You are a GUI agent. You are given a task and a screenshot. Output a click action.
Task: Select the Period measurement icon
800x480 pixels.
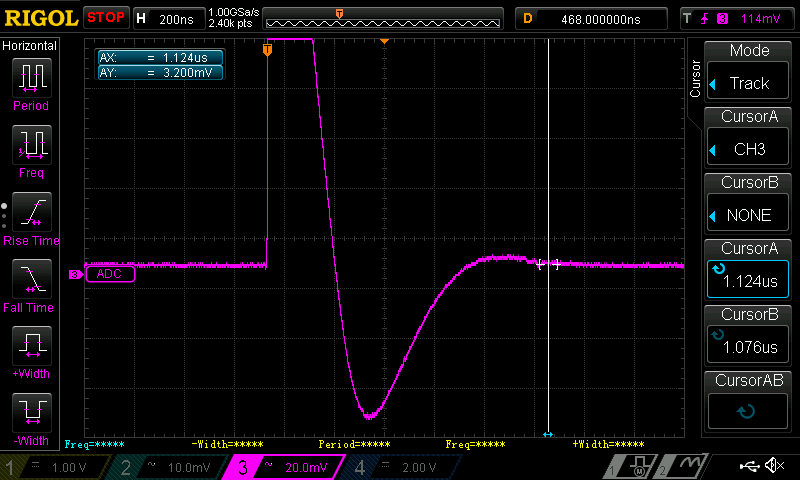(30, 80)
